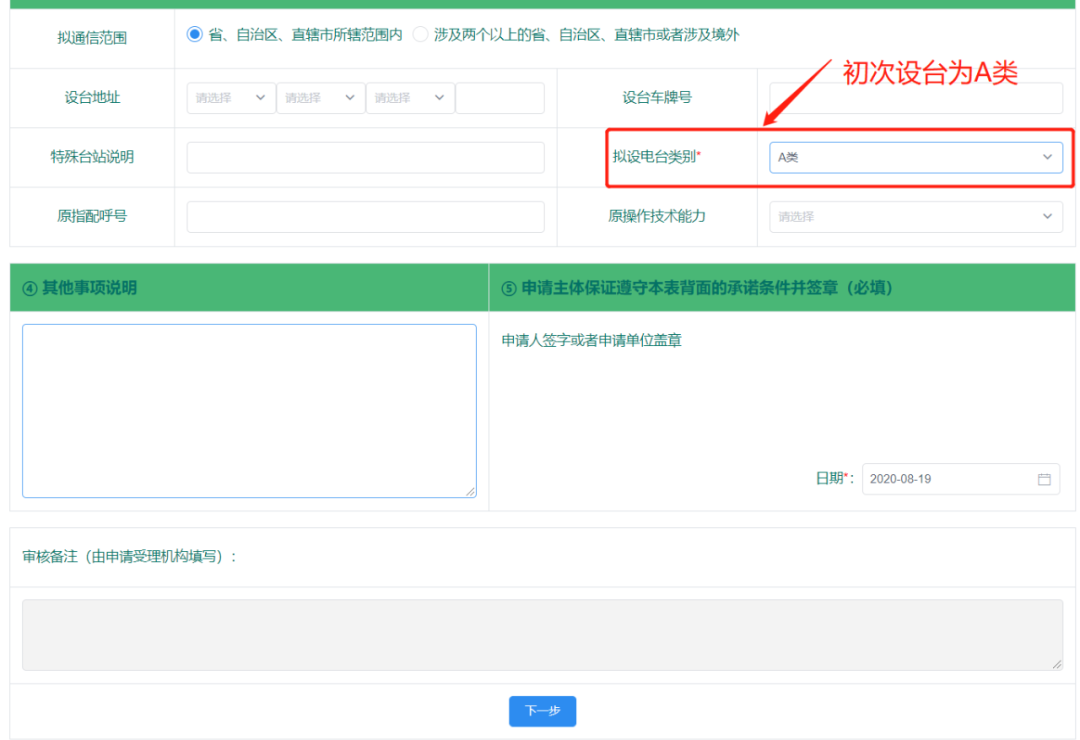Click the detail address box after 设台地址 dropdowns
This screenshot has width=1080, height=740.
(500, 98)
